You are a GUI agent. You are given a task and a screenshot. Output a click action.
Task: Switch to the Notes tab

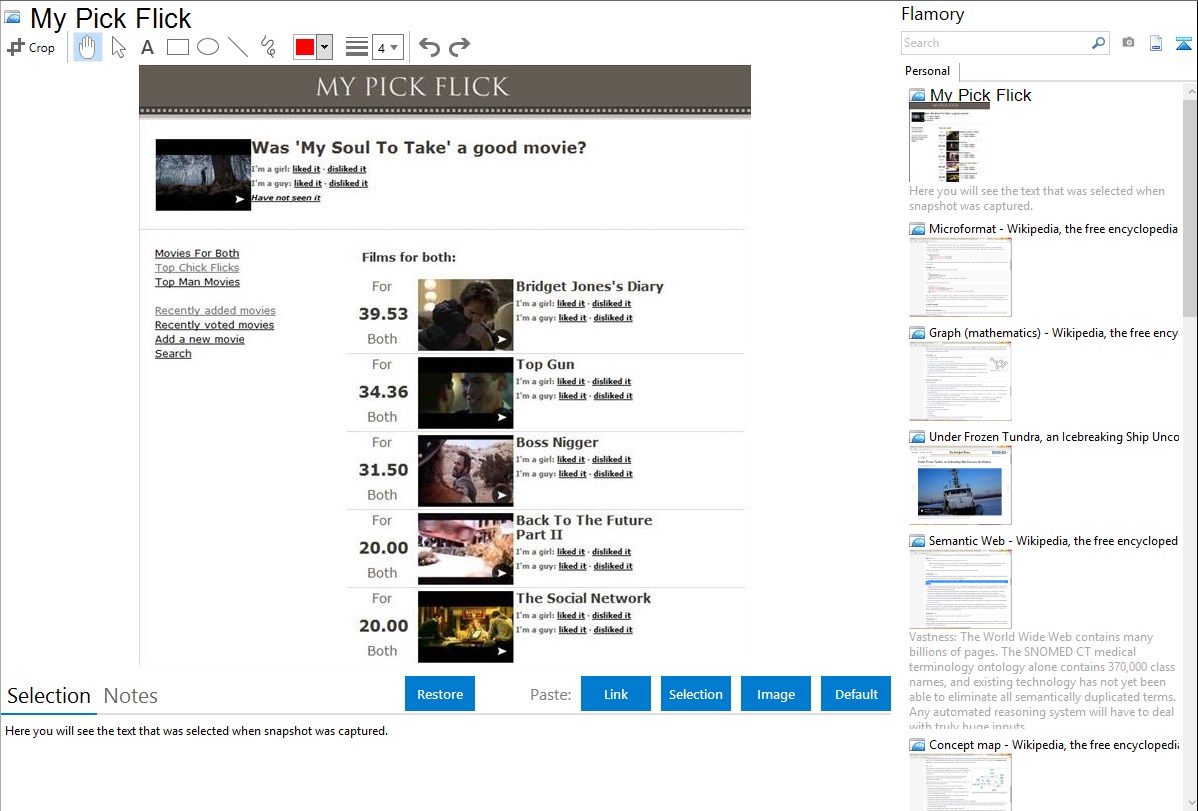coord(131,696)
